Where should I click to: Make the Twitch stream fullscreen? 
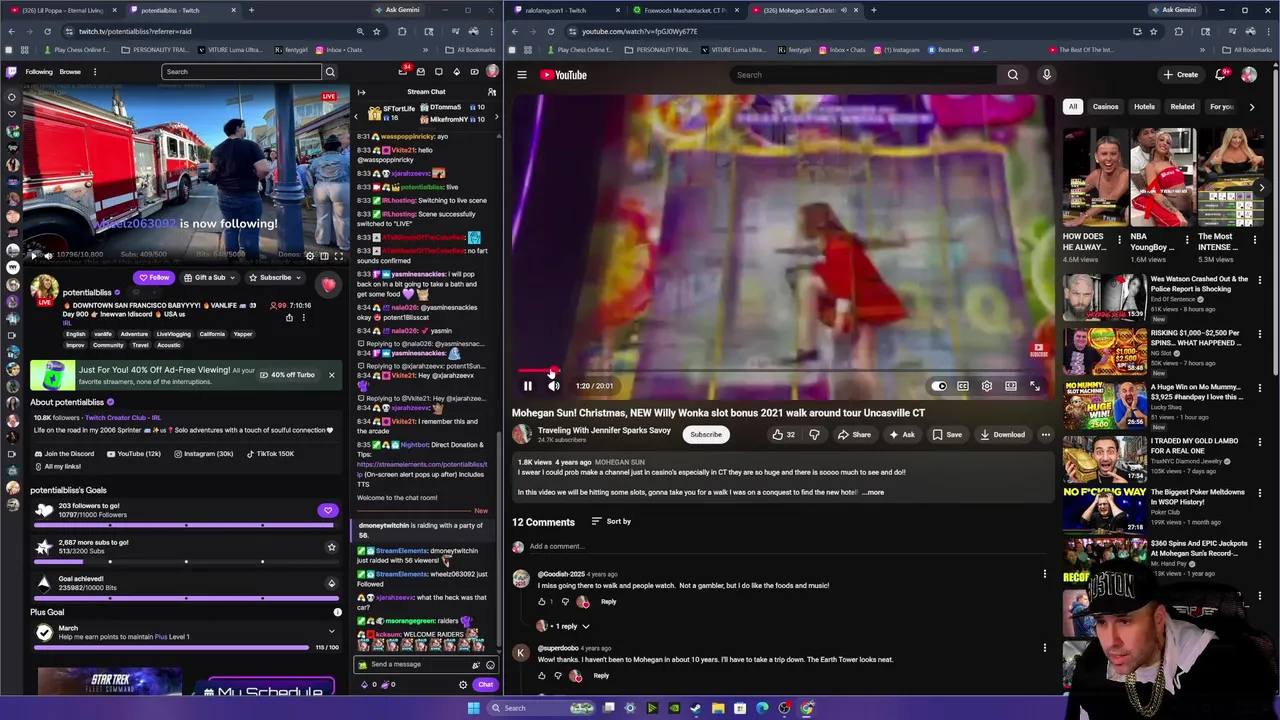pyautogui.click(x=338, y=255)
